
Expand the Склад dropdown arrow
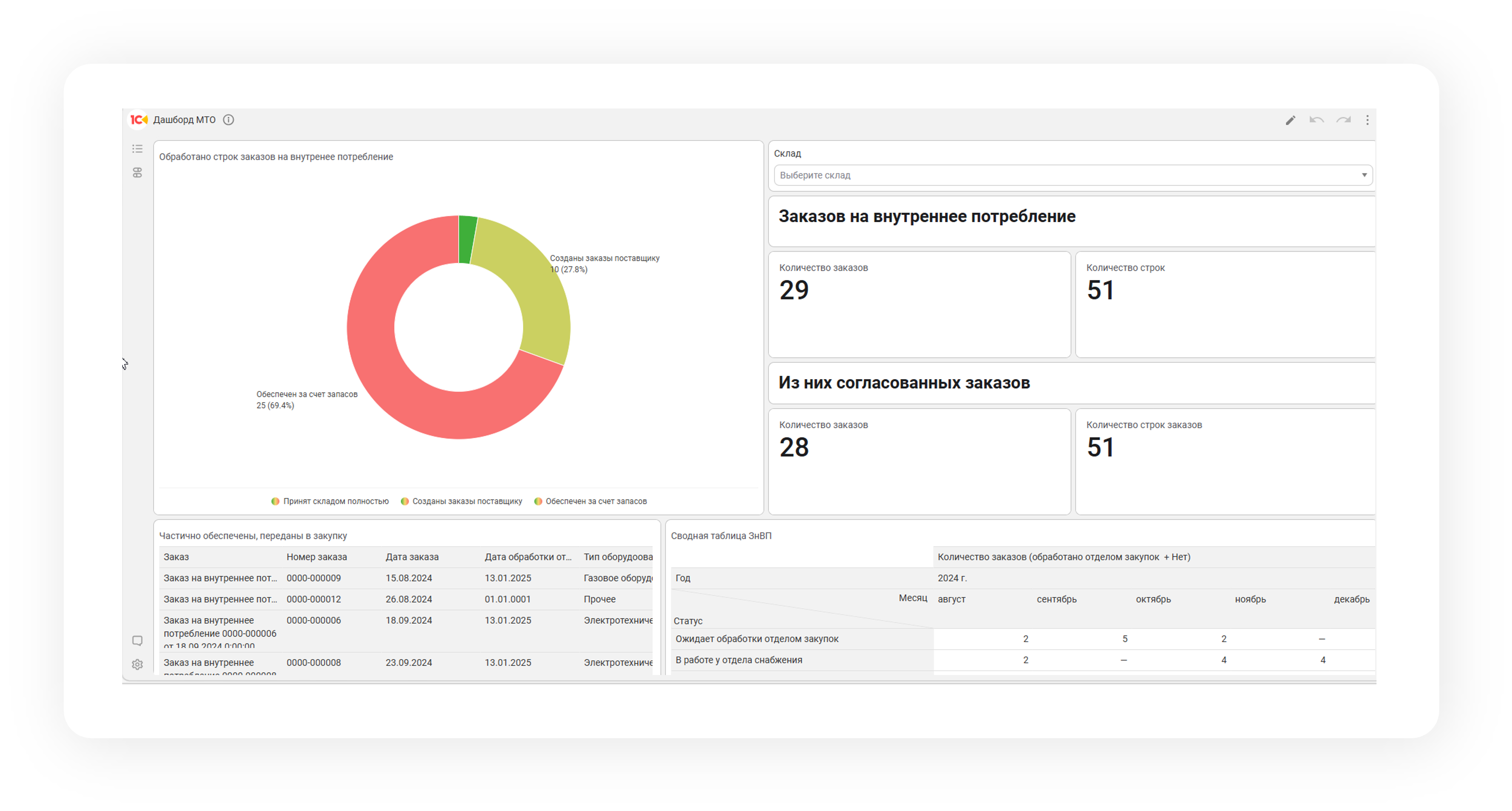pos(1364,175)
